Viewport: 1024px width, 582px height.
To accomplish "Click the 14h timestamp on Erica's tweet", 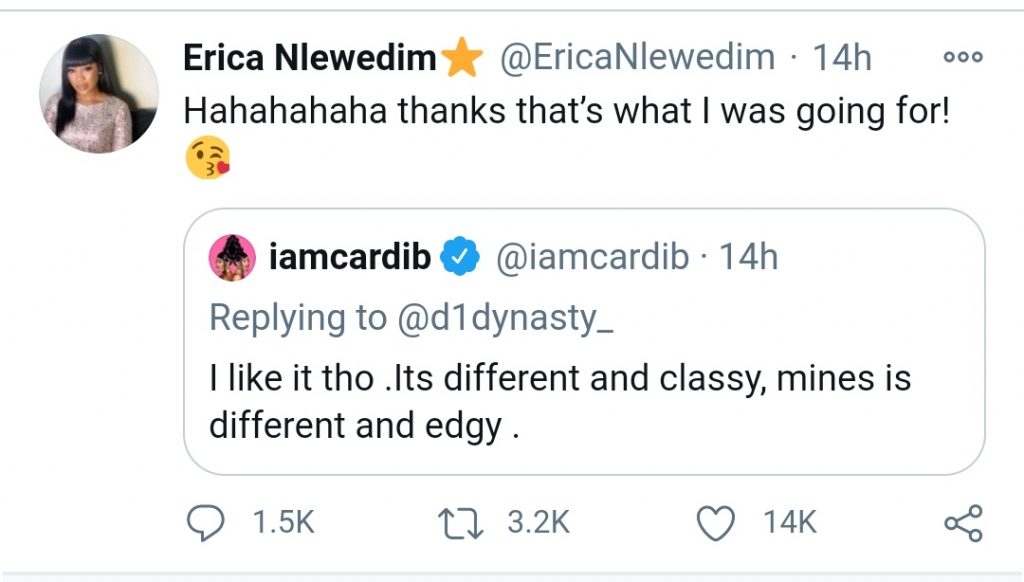I will pyautogui.click(x=843, y=59).
